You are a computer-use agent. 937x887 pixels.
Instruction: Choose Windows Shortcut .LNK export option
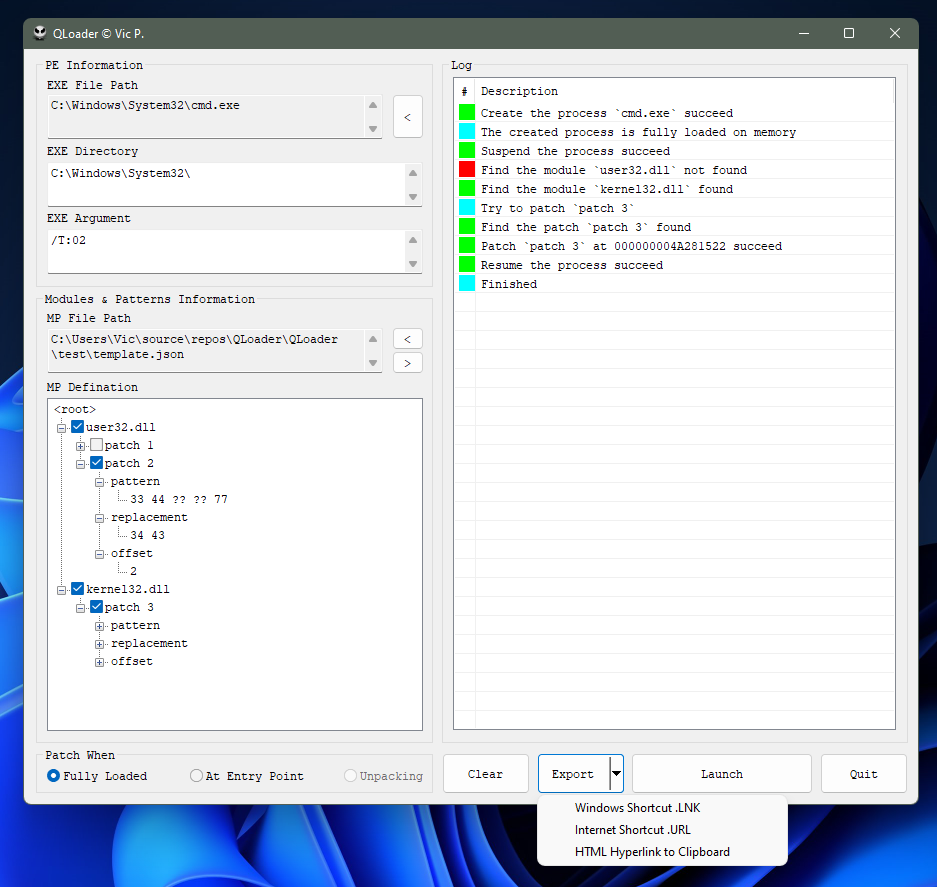(x=662, y=808)
